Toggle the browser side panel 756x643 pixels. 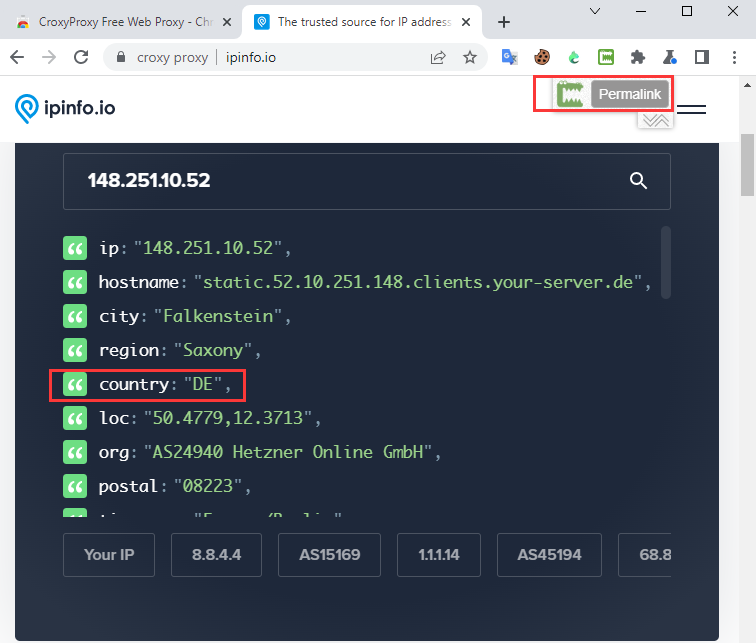(702, 57)
